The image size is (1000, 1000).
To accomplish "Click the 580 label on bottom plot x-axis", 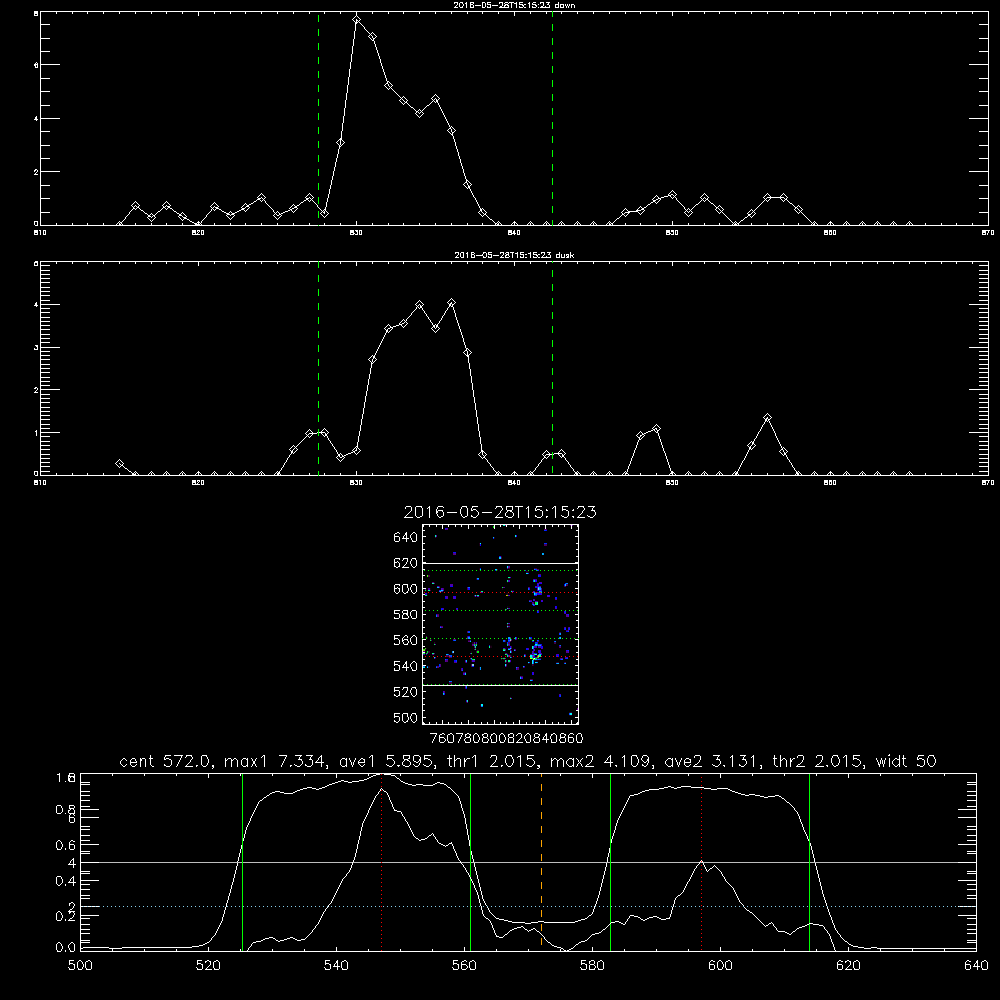I will 592,966.
